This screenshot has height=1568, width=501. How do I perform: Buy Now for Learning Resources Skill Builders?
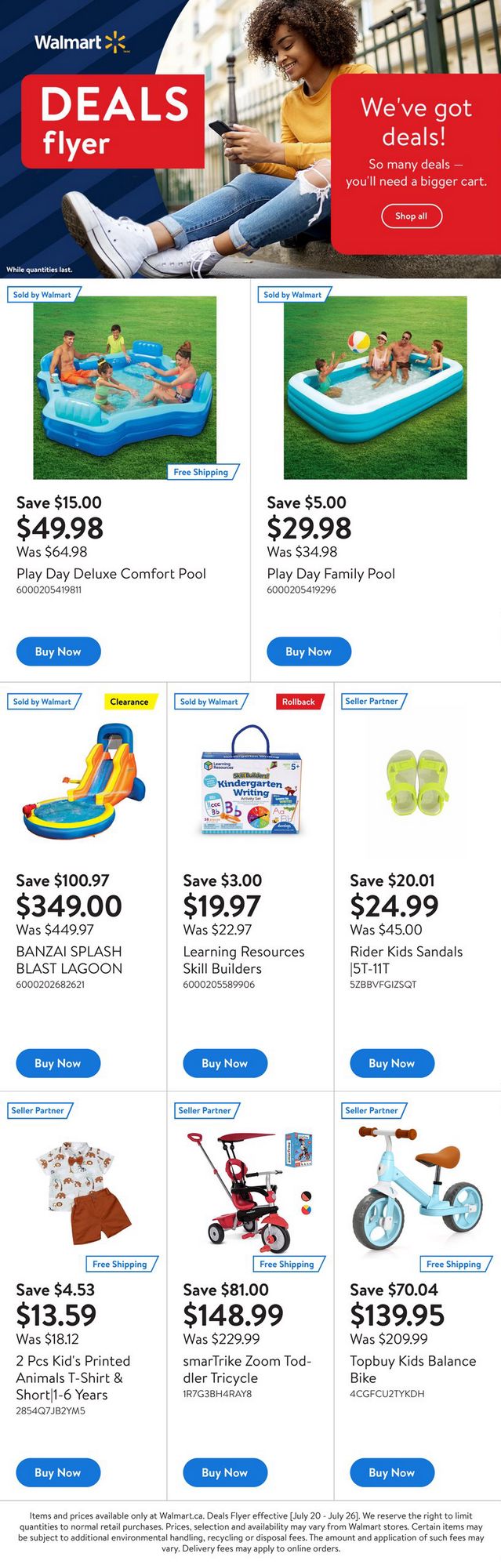point(225,1063)
